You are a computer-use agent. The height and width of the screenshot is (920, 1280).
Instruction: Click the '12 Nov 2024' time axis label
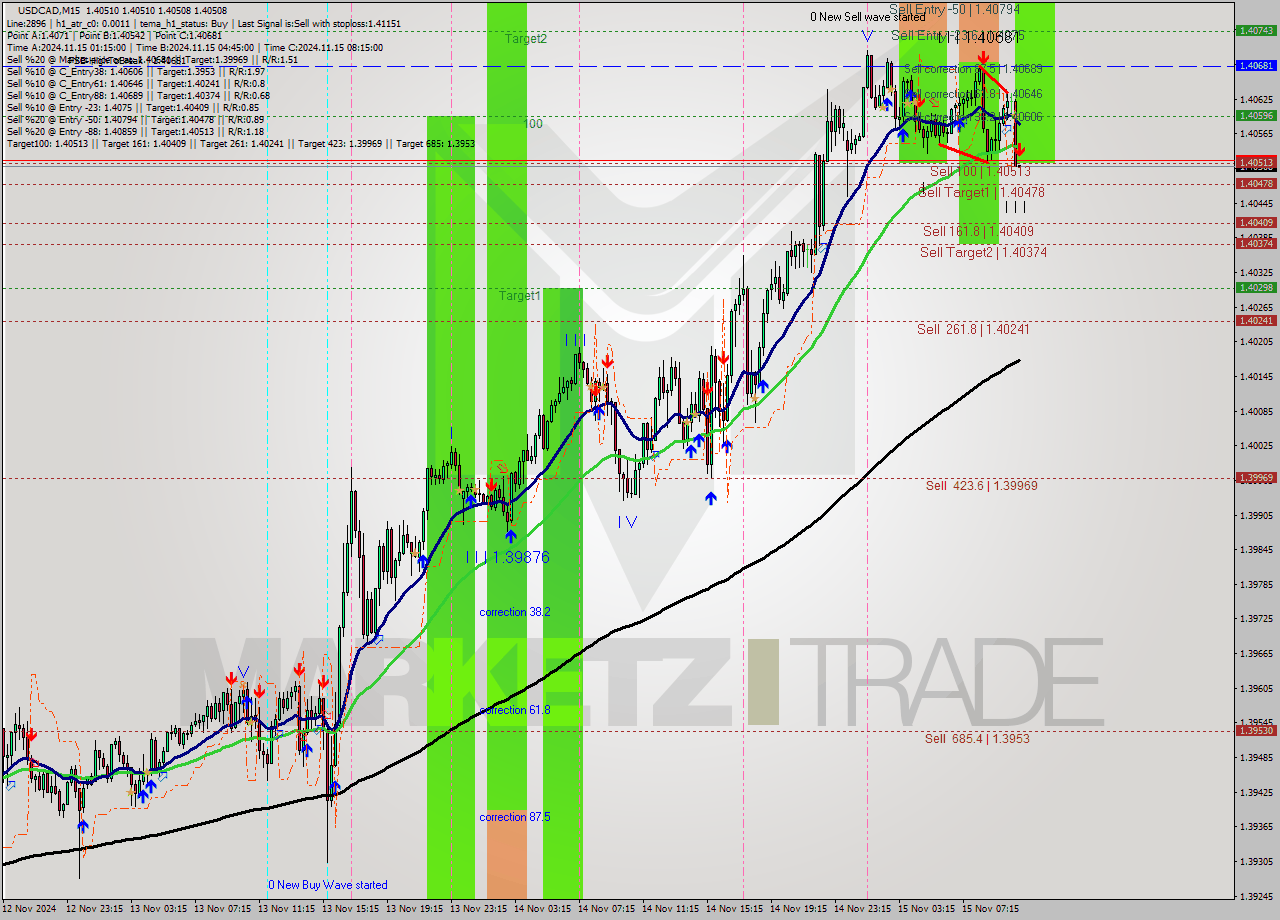point(29,909)
